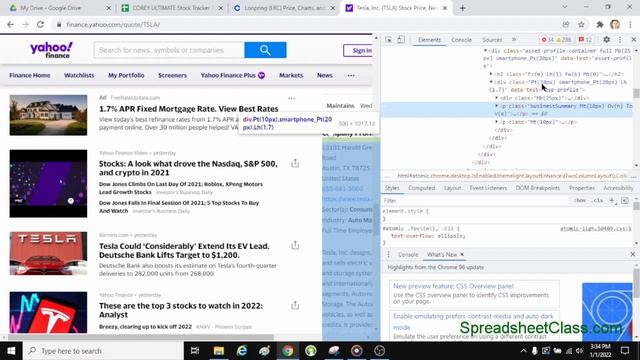Open DevTools settings gear

(x=607, y=40)
